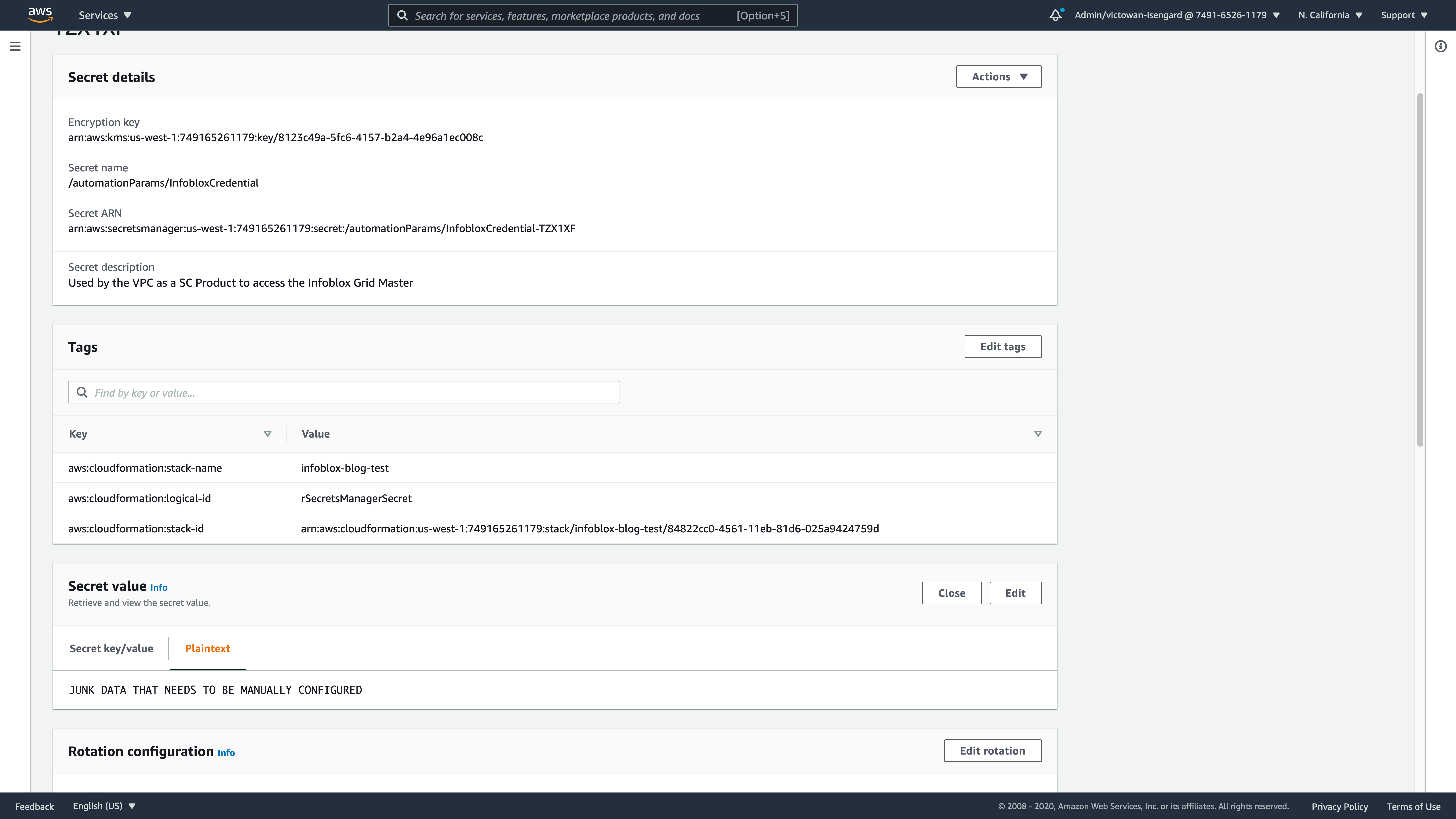Select the JUNK DATA plaintext secret value
The height and width of the screenshot is (819, 1456).
pos(215,690)
